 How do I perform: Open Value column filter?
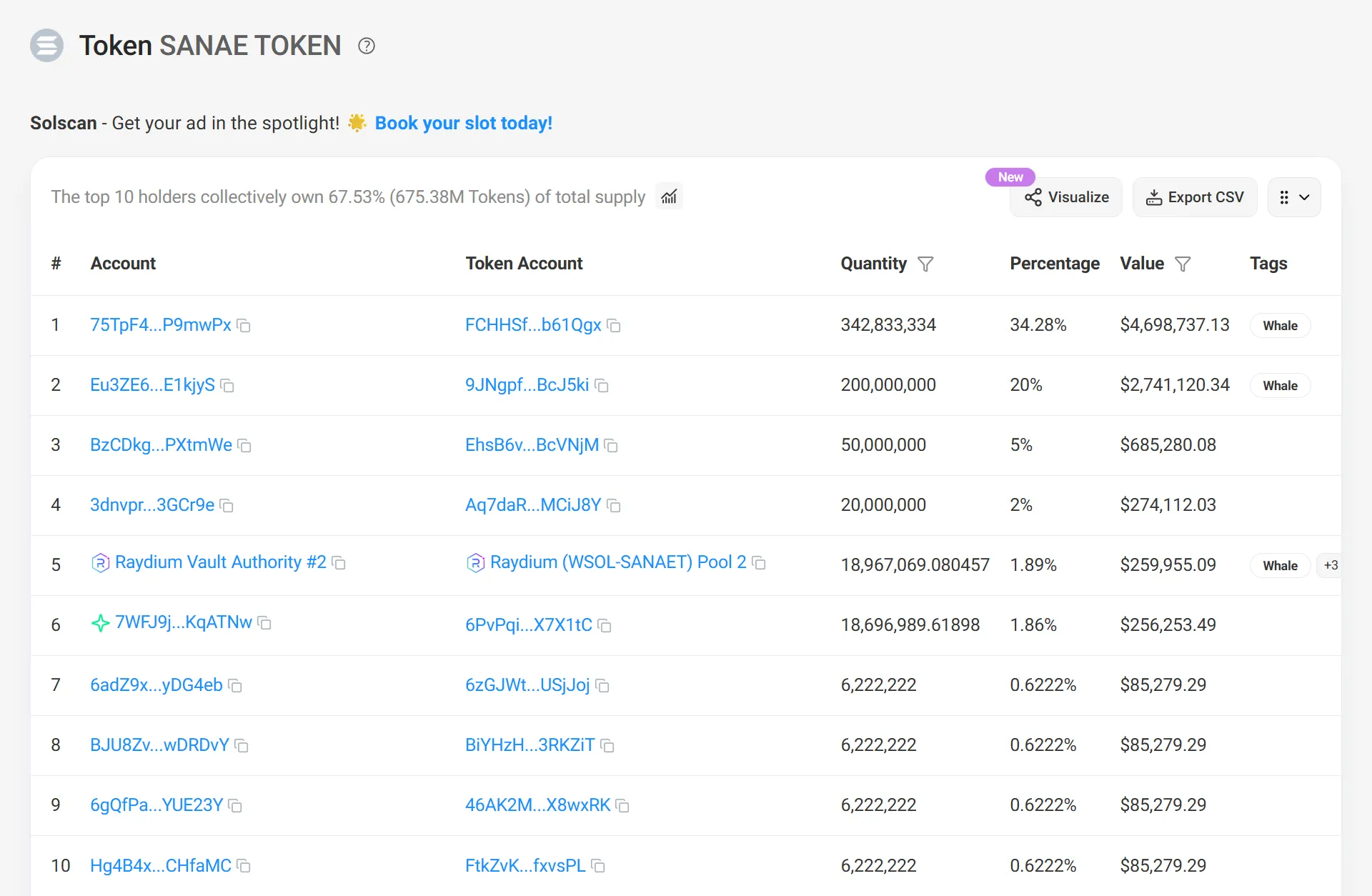tap(1183, 264)
